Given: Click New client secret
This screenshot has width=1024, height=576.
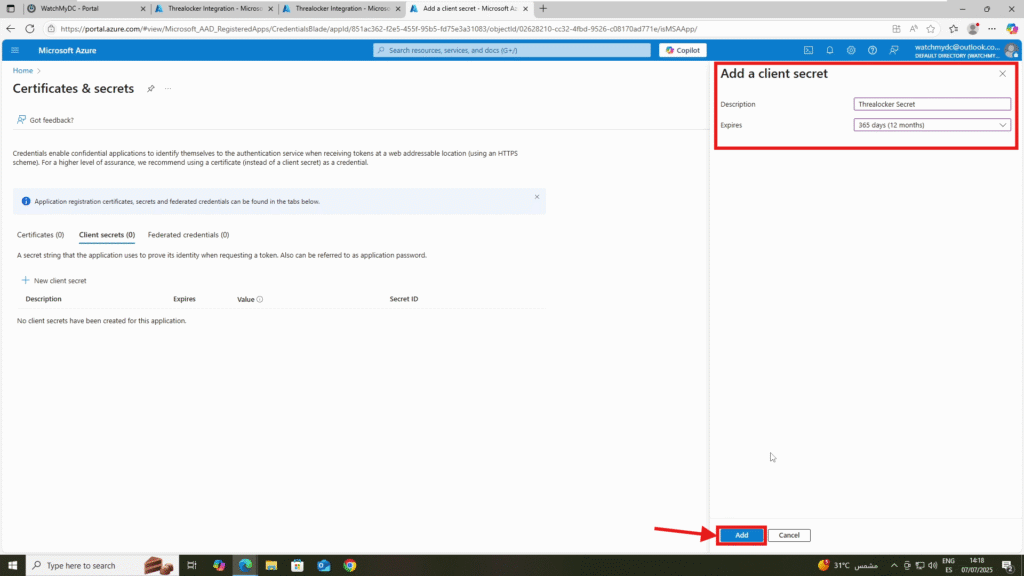Looking at the screenshot, I should click(x=54, y=281).
